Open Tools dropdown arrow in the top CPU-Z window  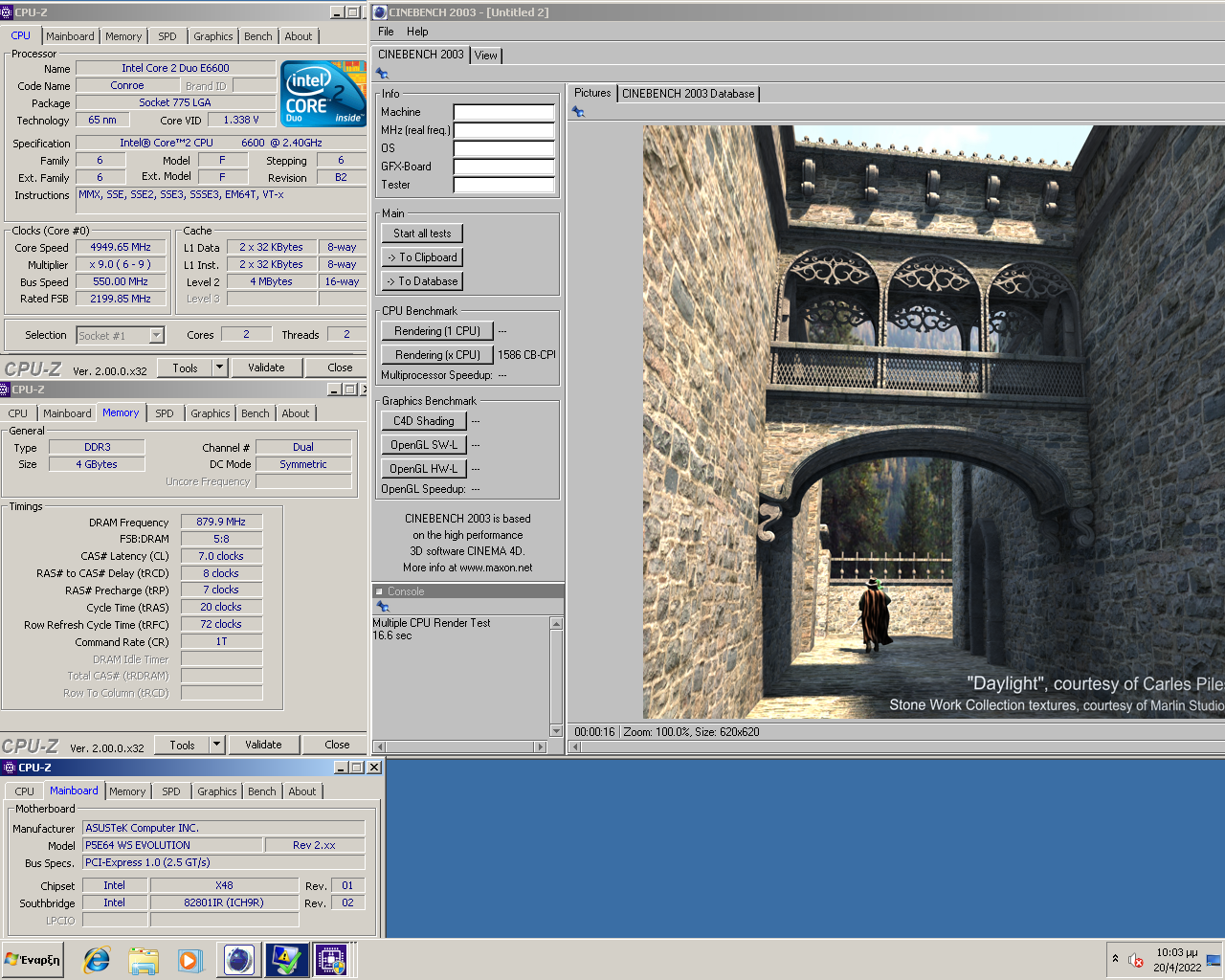point(219,367)
